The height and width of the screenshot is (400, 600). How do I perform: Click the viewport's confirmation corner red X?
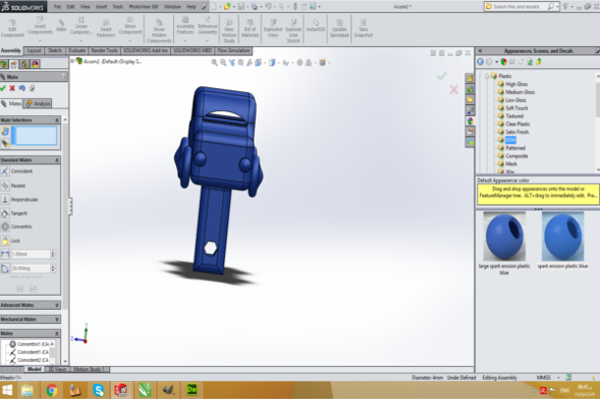[x=454, y=90]
